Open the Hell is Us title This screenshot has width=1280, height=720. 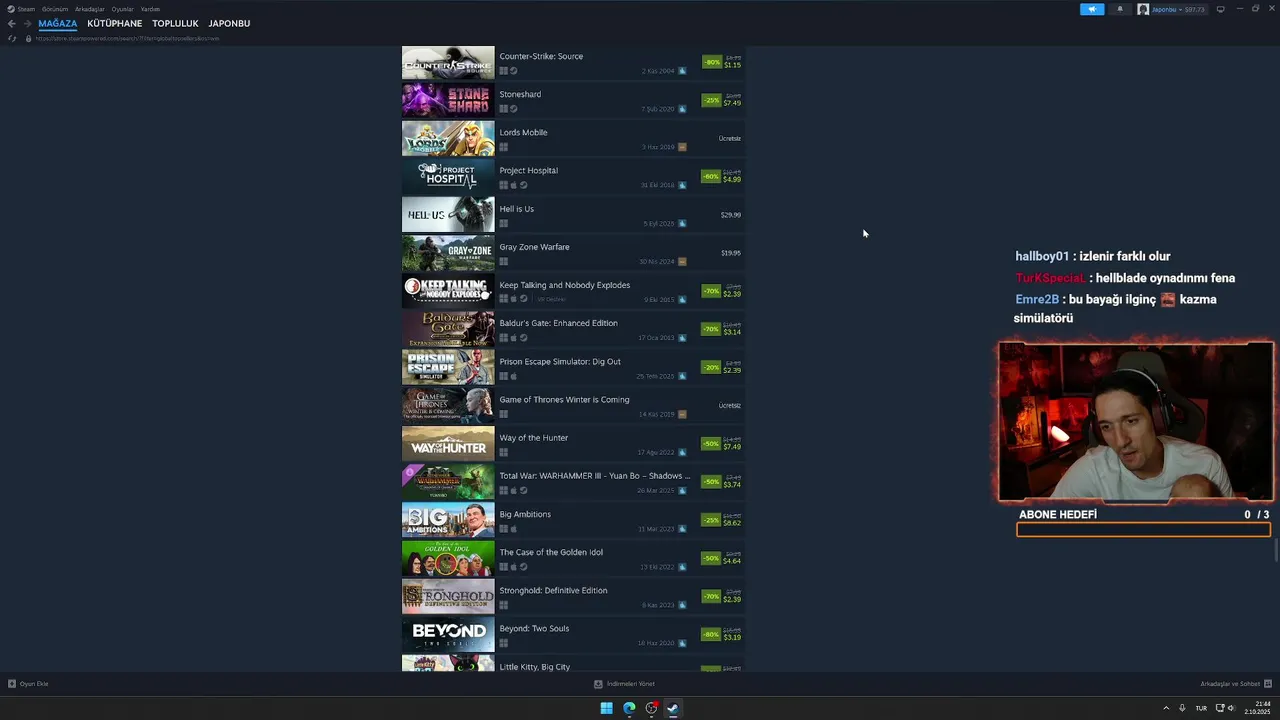[x=517, y=209]
